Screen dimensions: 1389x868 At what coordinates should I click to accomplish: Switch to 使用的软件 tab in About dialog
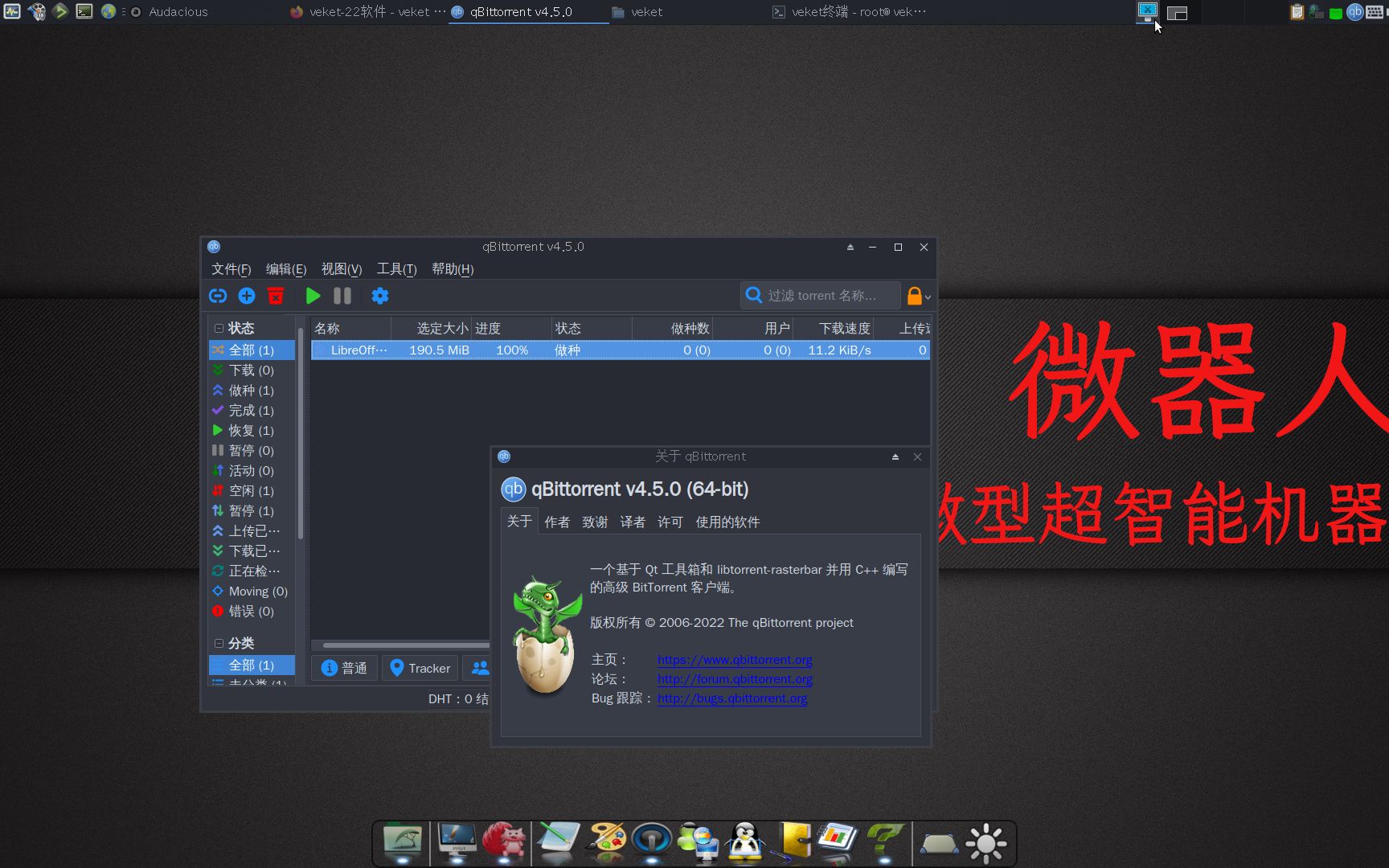(x=727, y=522)
